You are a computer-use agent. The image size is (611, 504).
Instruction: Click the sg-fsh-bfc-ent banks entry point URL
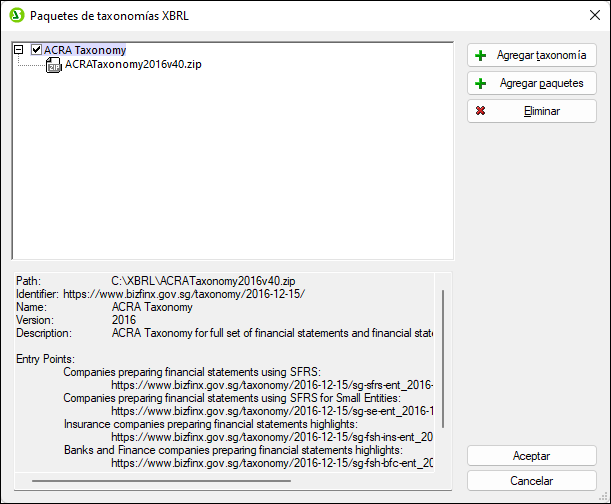tap(271, 463)
